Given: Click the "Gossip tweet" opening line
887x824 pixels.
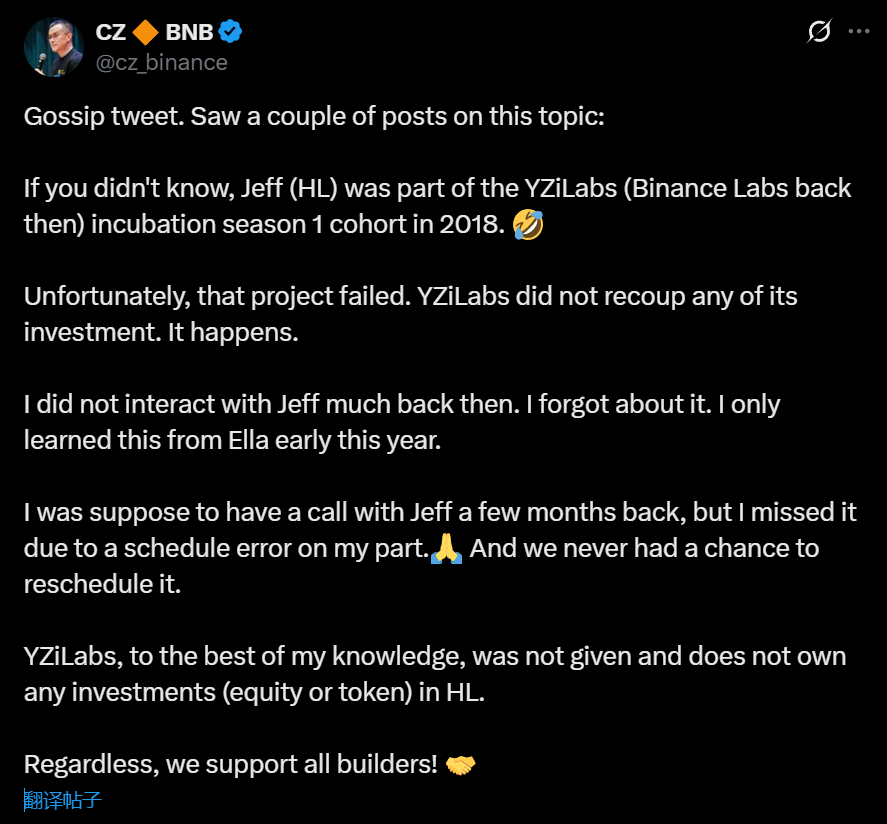Looking at the screenshot, I should point(314,117).
